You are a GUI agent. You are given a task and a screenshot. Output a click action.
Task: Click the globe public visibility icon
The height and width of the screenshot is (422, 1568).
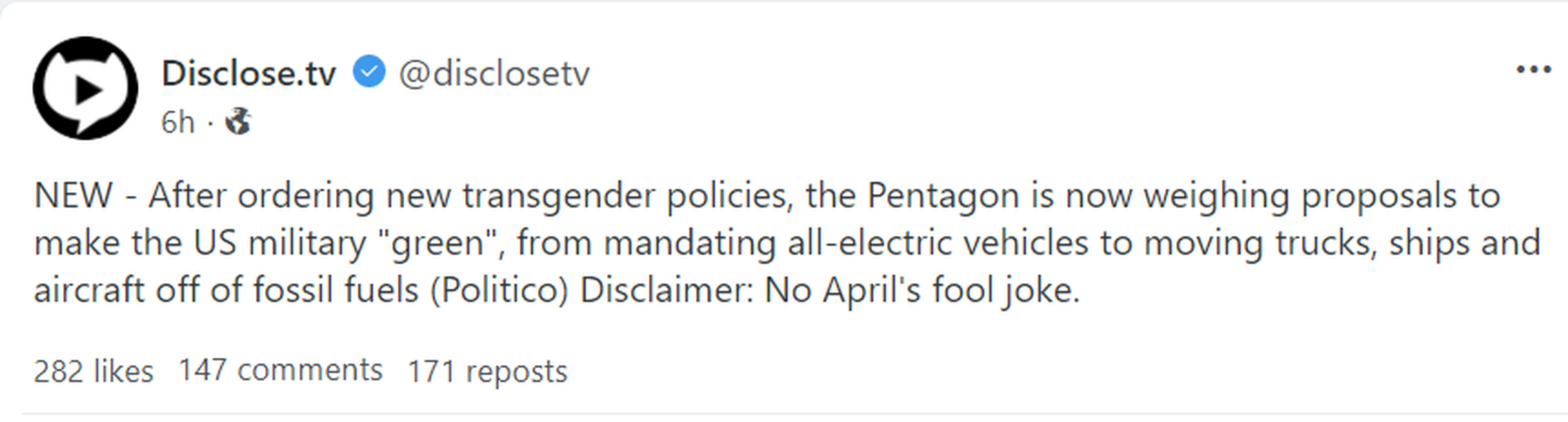238,122
